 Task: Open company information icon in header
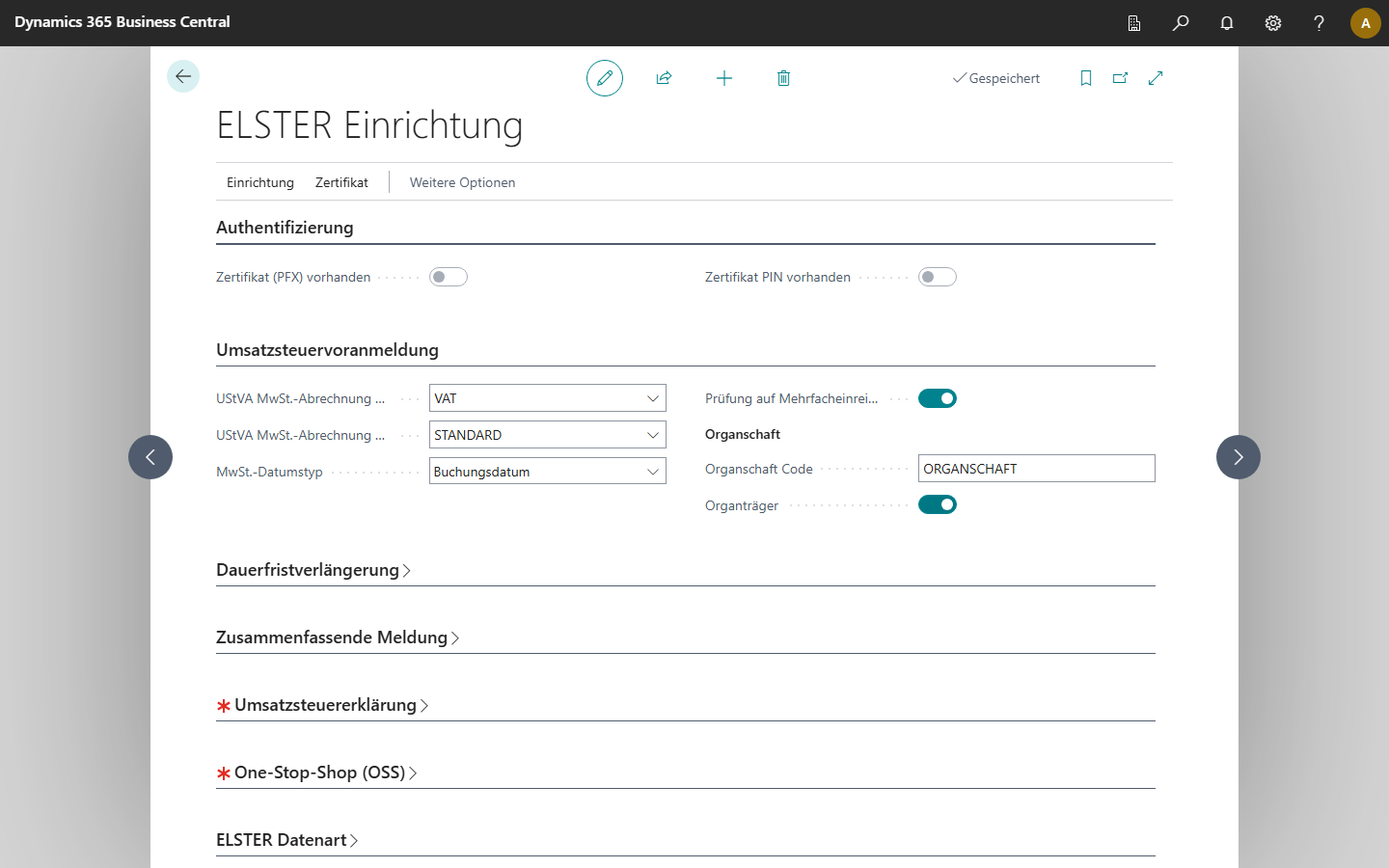tap(1134, 23)
